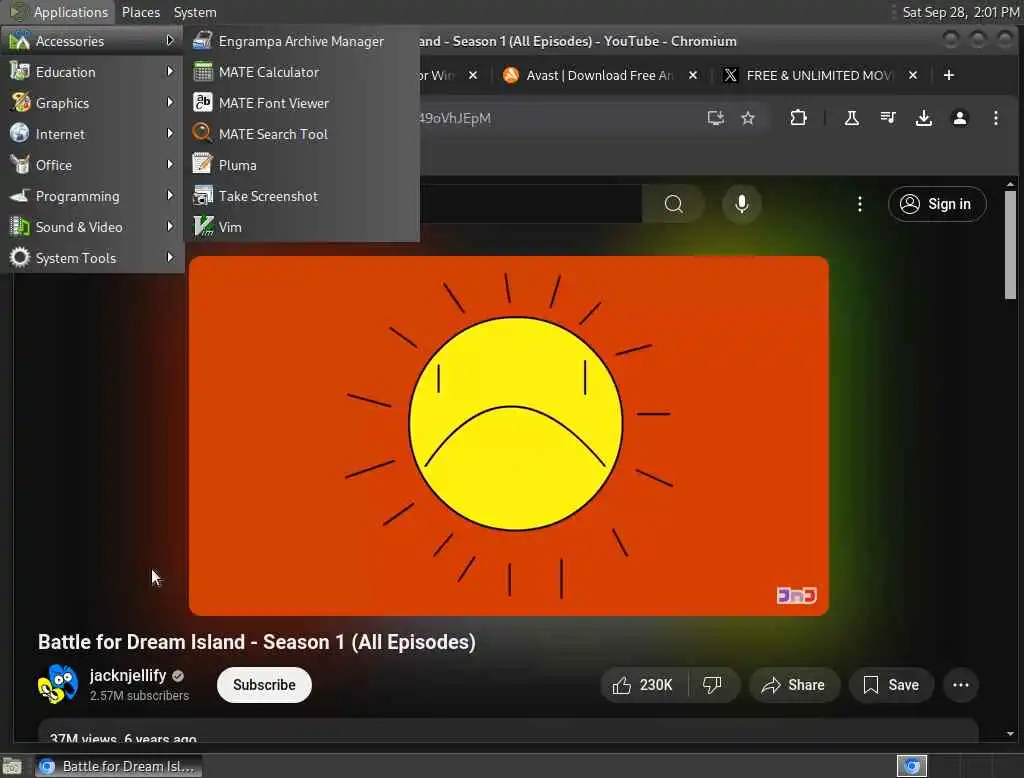1024x778 pixels.
Task: Expand the Education submenu arrow
Action: click(170, 71)
